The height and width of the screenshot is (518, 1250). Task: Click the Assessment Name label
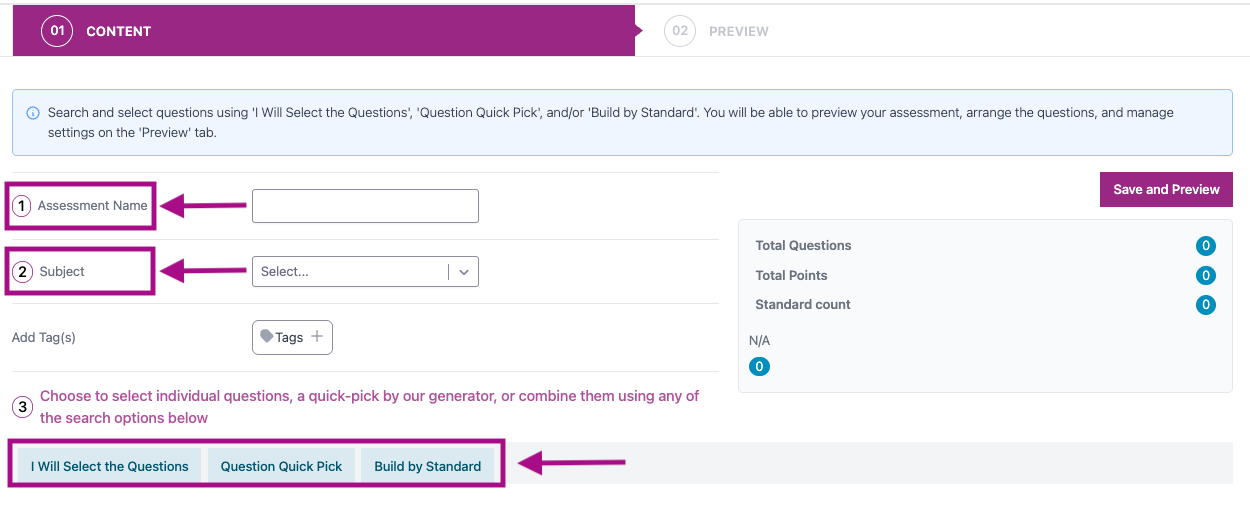coord(92,206)
